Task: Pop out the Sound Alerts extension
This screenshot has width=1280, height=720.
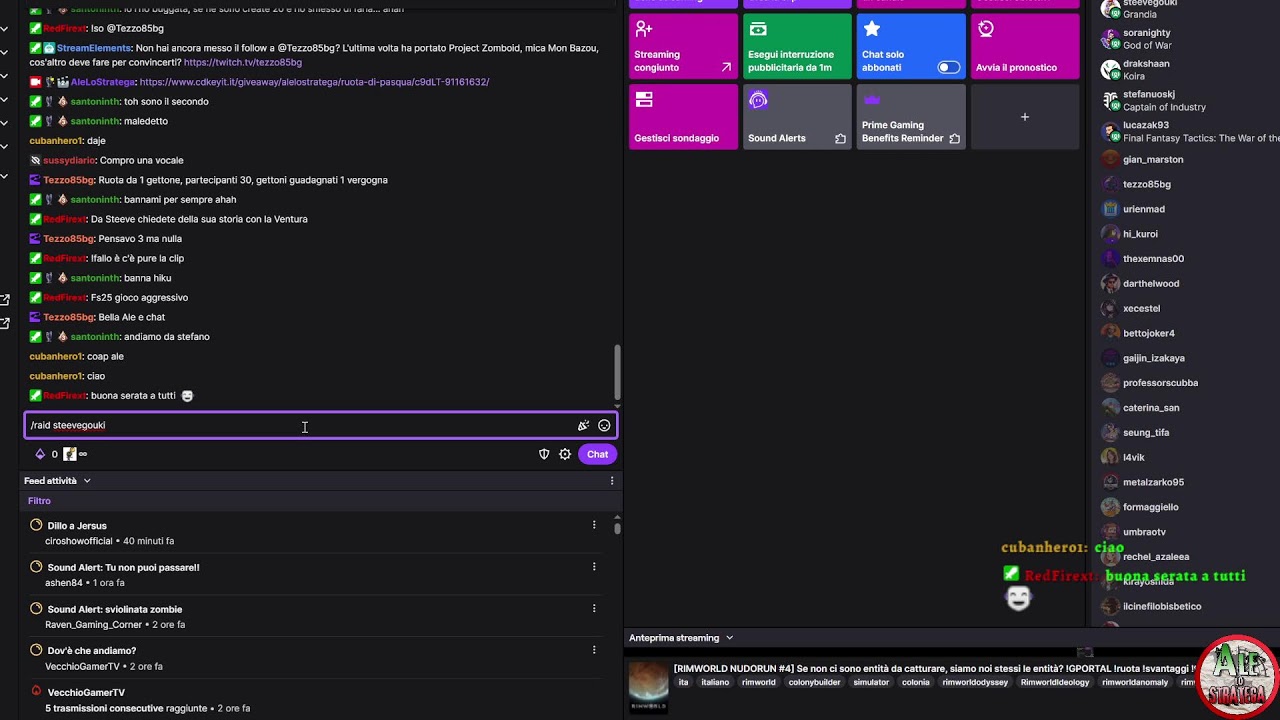Action: [x=840, y=138]
